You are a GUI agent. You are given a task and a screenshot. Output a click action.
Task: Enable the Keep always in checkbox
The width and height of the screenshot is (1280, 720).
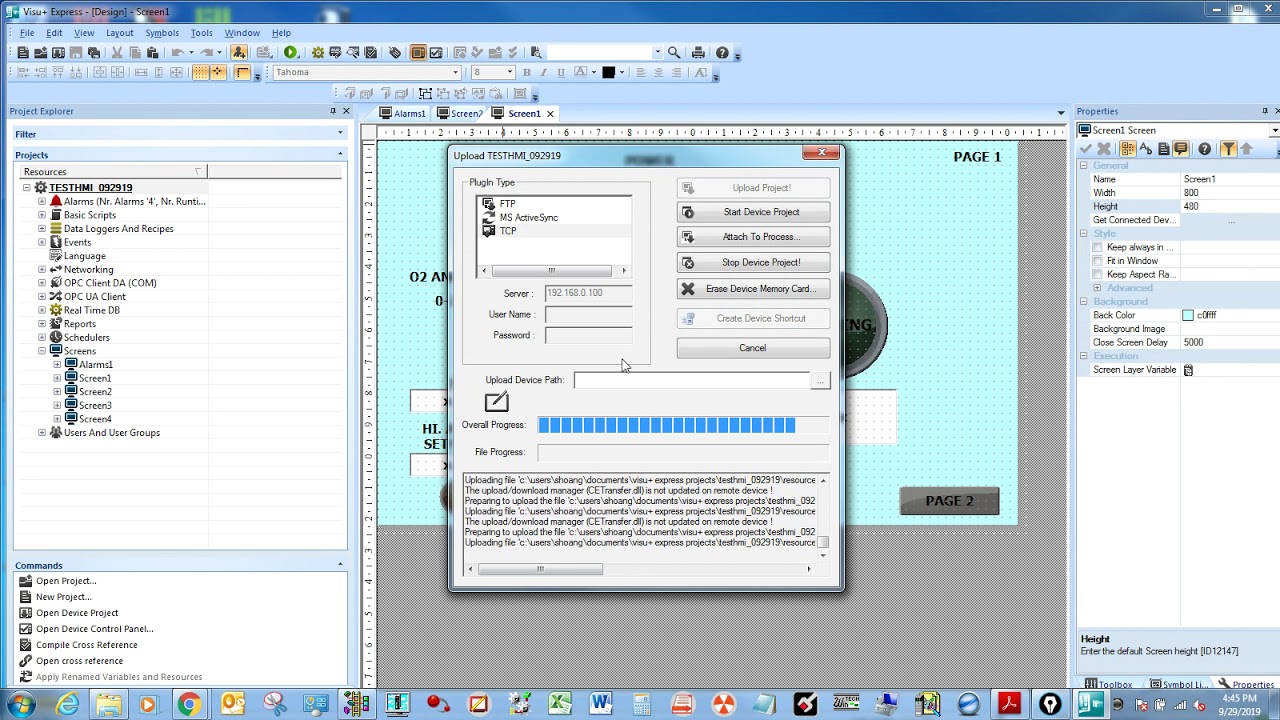(1097, 247)
